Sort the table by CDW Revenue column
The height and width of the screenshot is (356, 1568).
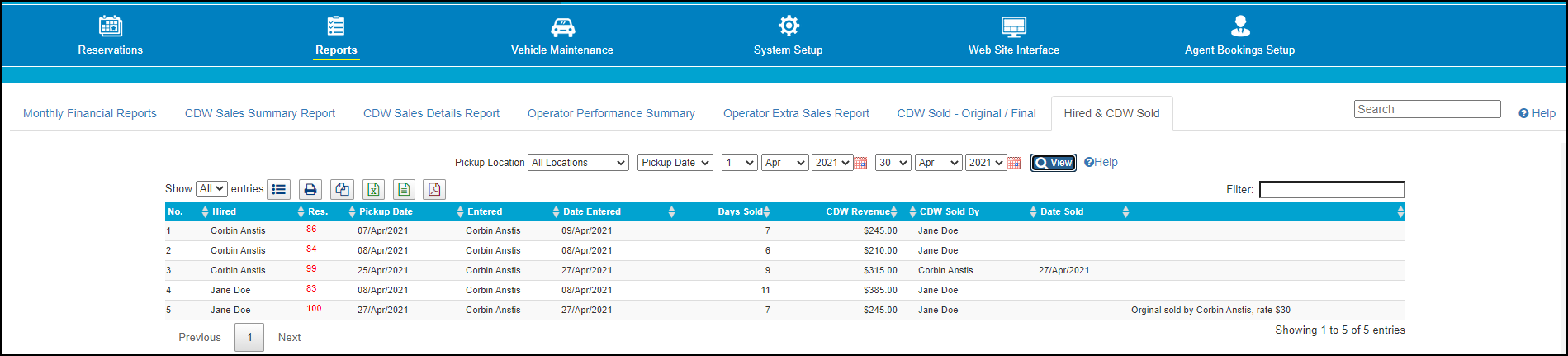click(x=858, y=211)
